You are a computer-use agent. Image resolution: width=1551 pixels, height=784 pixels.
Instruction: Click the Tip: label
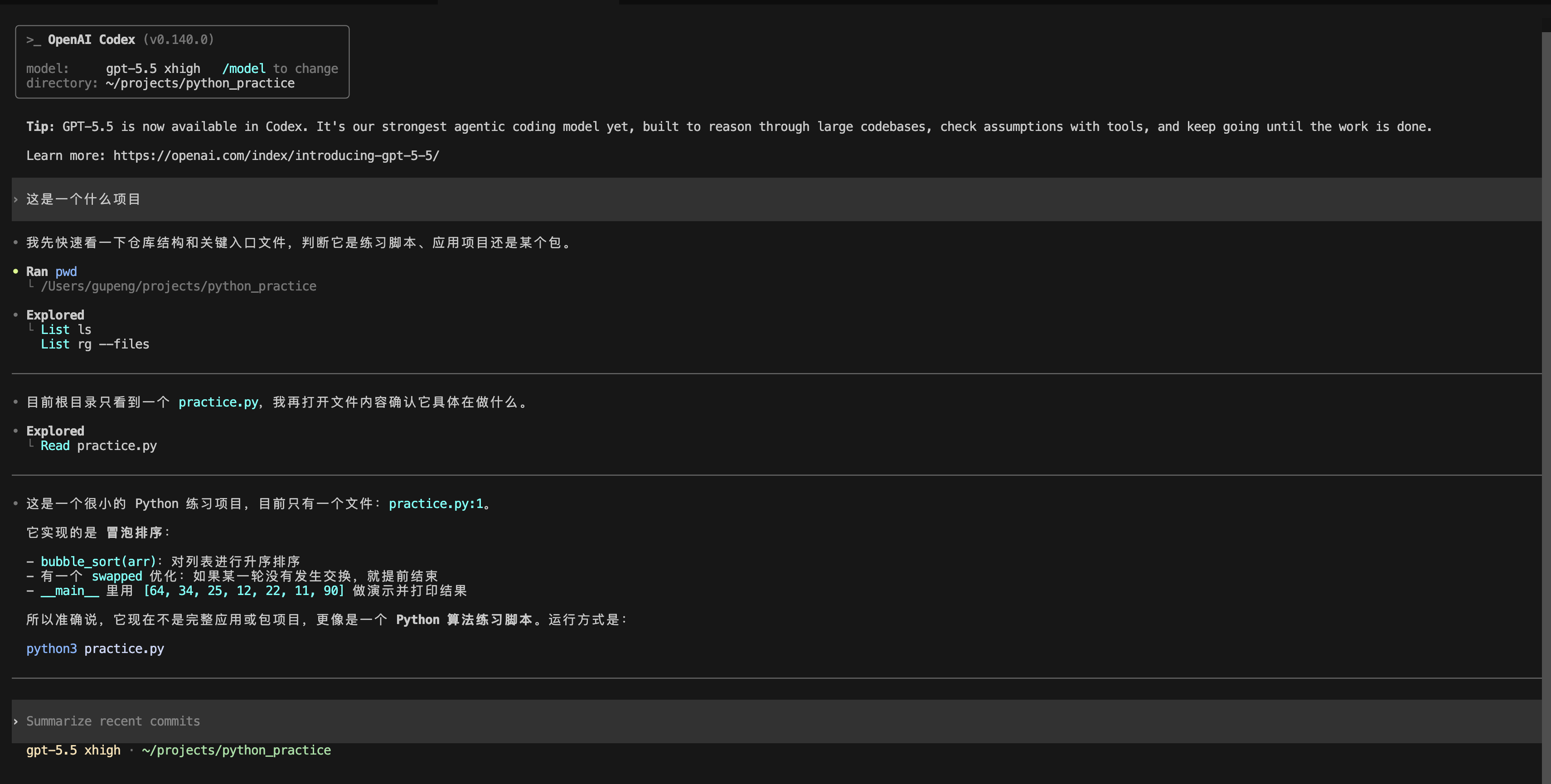[x=40, y=126]
